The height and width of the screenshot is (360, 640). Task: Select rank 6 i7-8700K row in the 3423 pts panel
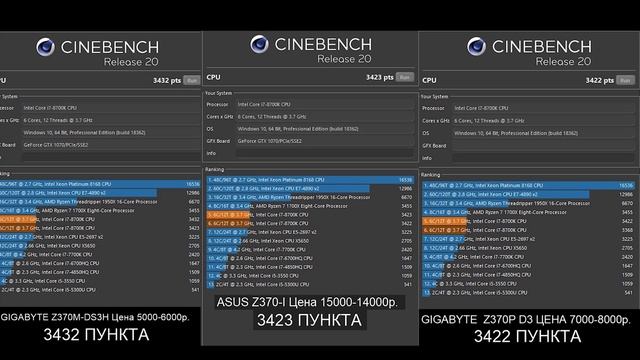tap(310, 223)
